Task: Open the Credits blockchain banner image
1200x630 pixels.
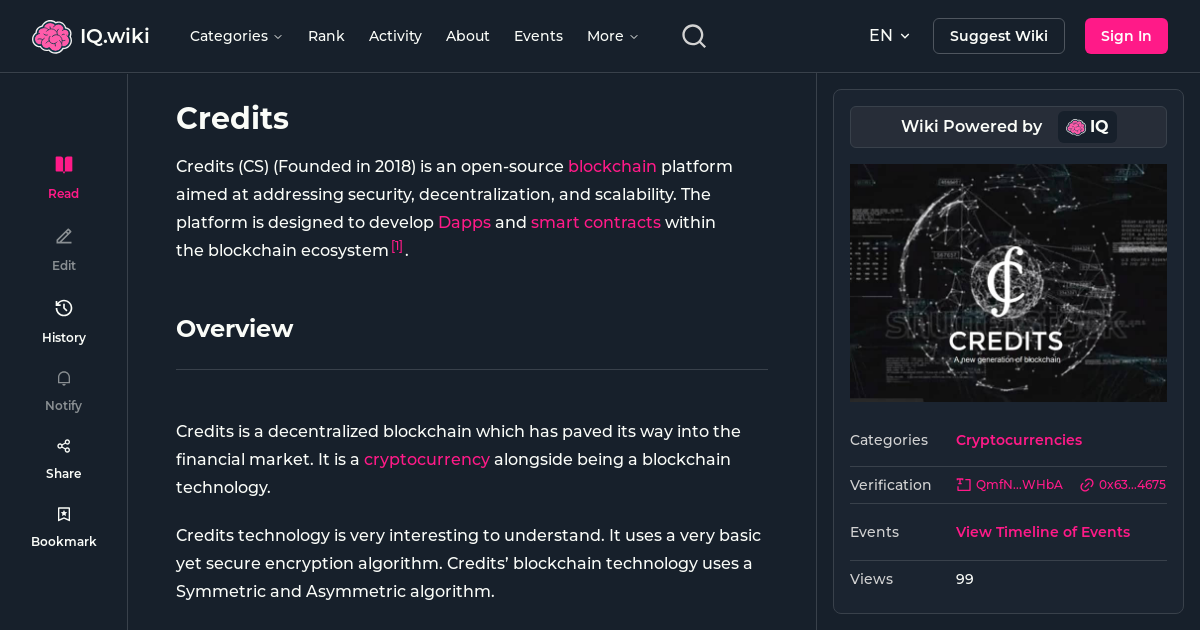Action: tap(1008, 281)
